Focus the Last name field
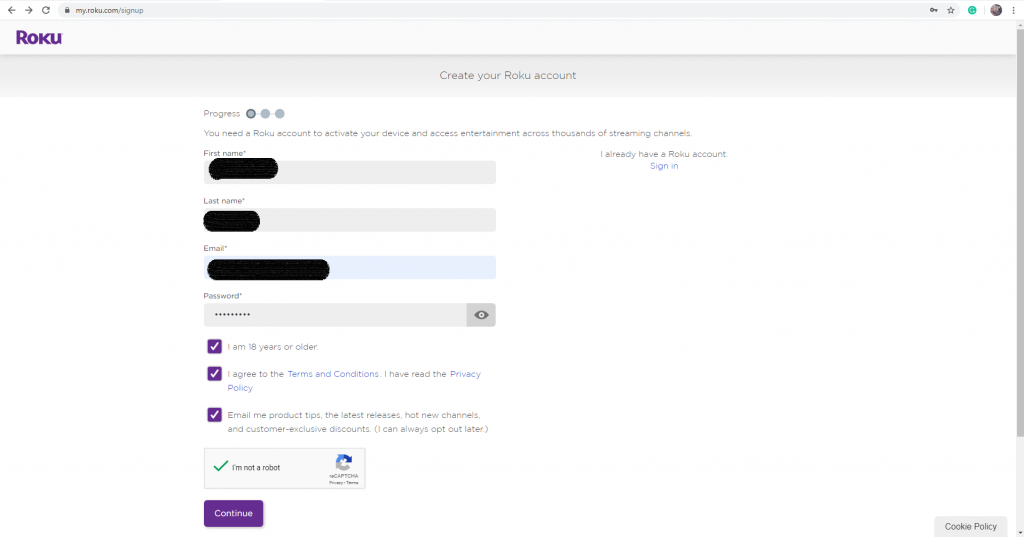This screenshot has height=537, width=1024. [349, 220]
